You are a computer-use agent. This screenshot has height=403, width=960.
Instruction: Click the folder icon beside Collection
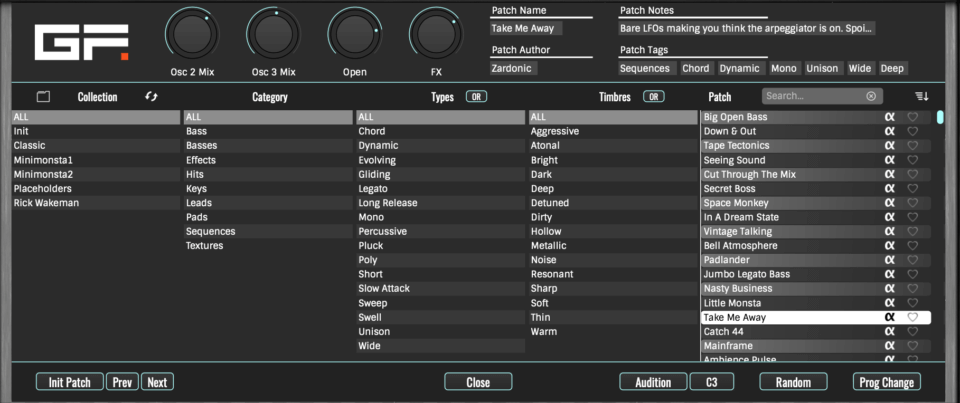[x=43, y=97]
